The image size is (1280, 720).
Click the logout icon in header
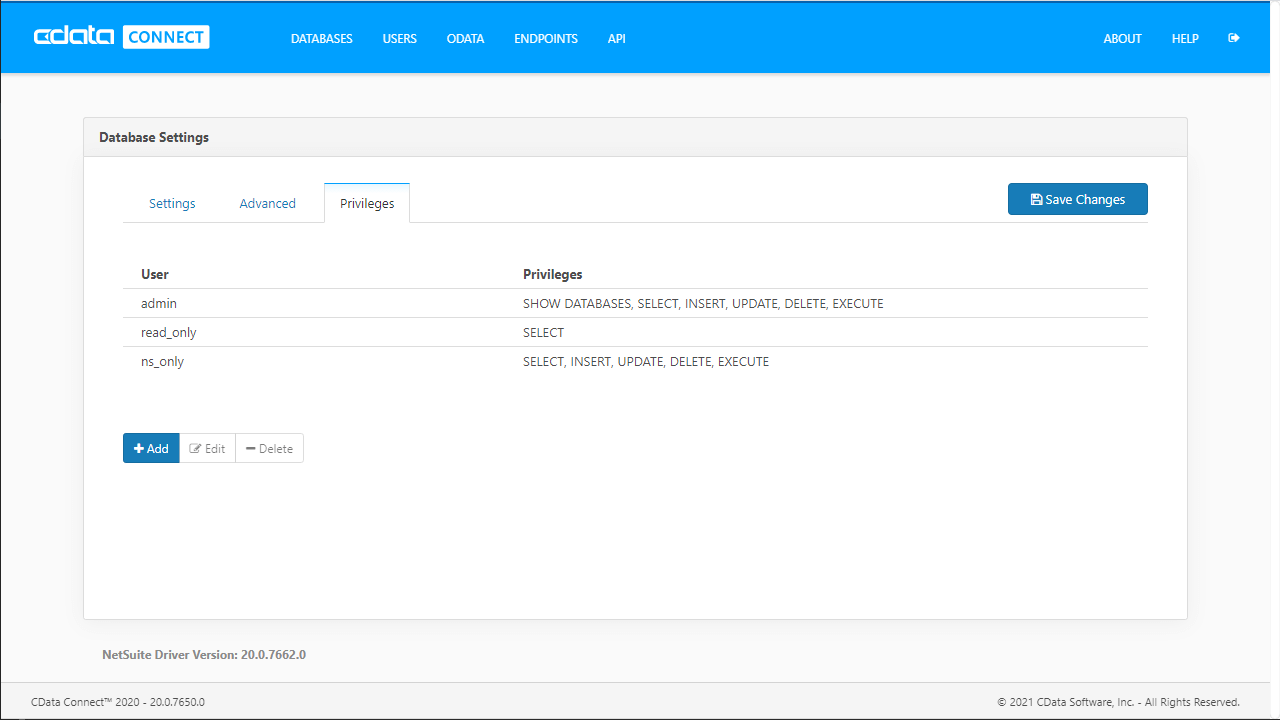pyautogui.click(x=1233, y=38)
